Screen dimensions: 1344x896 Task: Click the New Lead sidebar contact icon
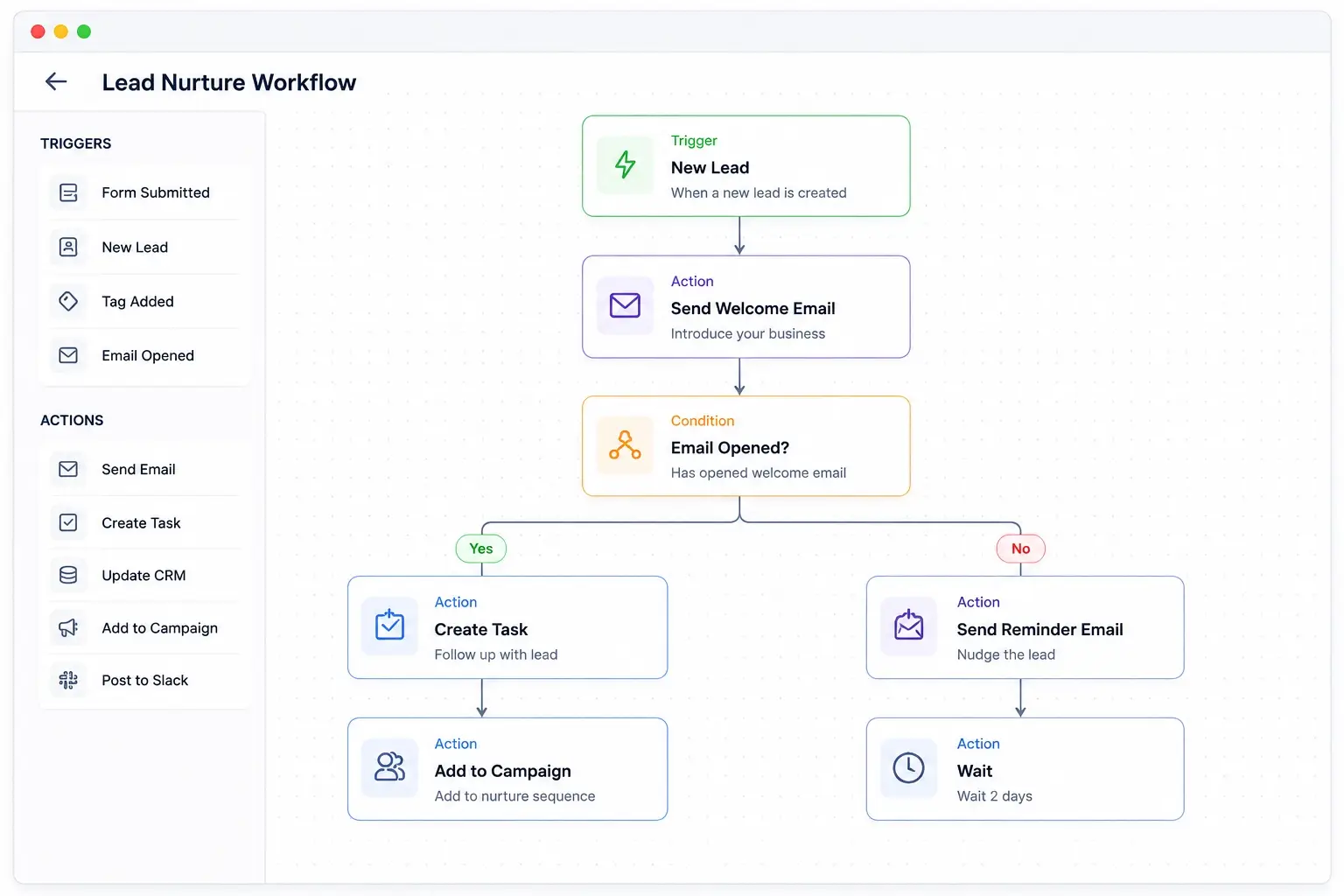coord(68,247)
